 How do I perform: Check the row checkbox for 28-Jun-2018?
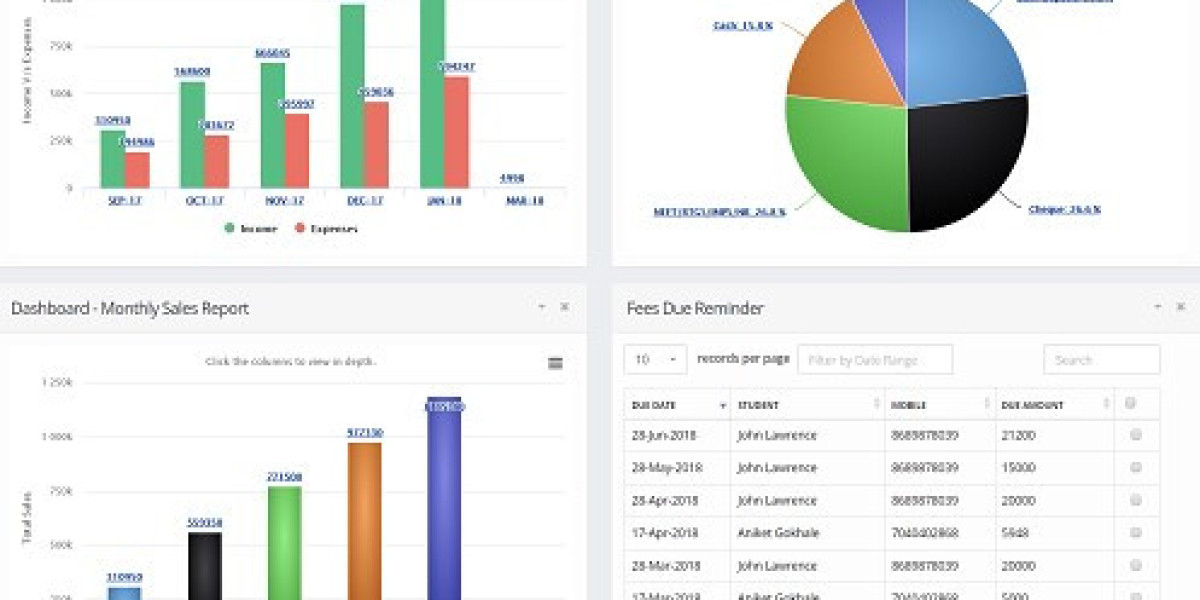(1133, 435)
